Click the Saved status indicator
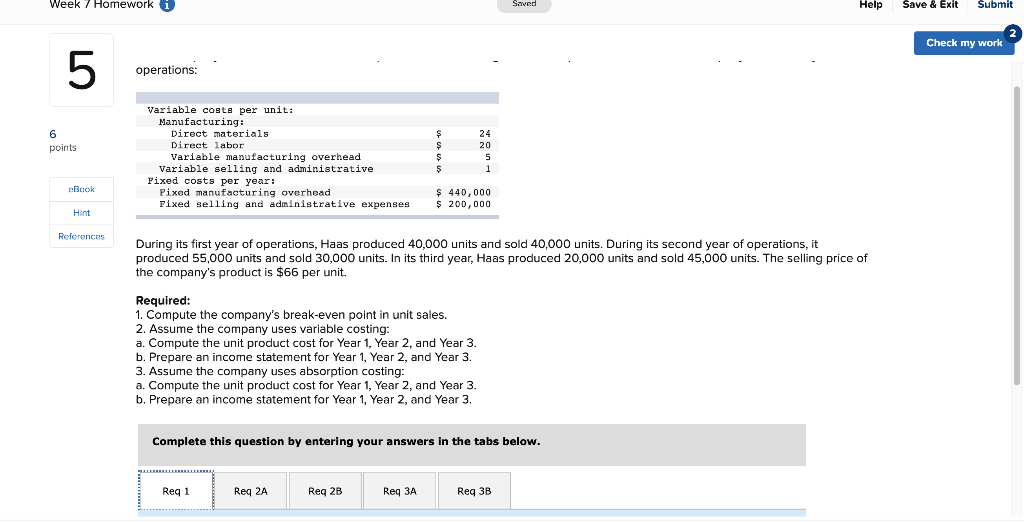Image resolution: width=1024 pixels, height=522 pixels. point(524,5)
